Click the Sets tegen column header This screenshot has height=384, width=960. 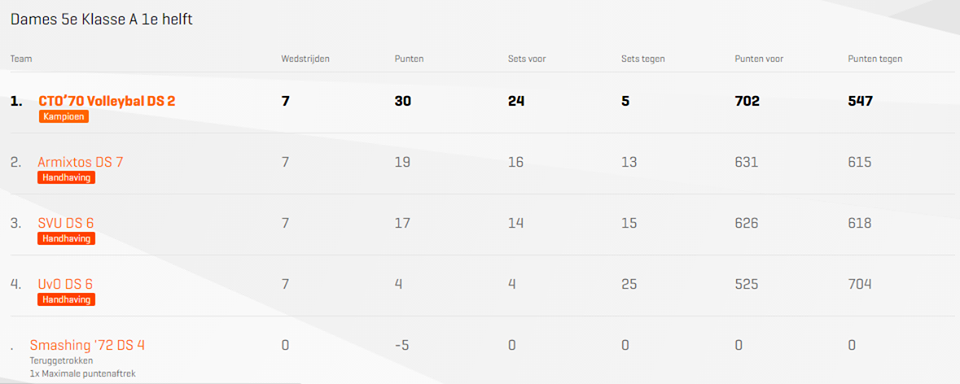point(643,59)
